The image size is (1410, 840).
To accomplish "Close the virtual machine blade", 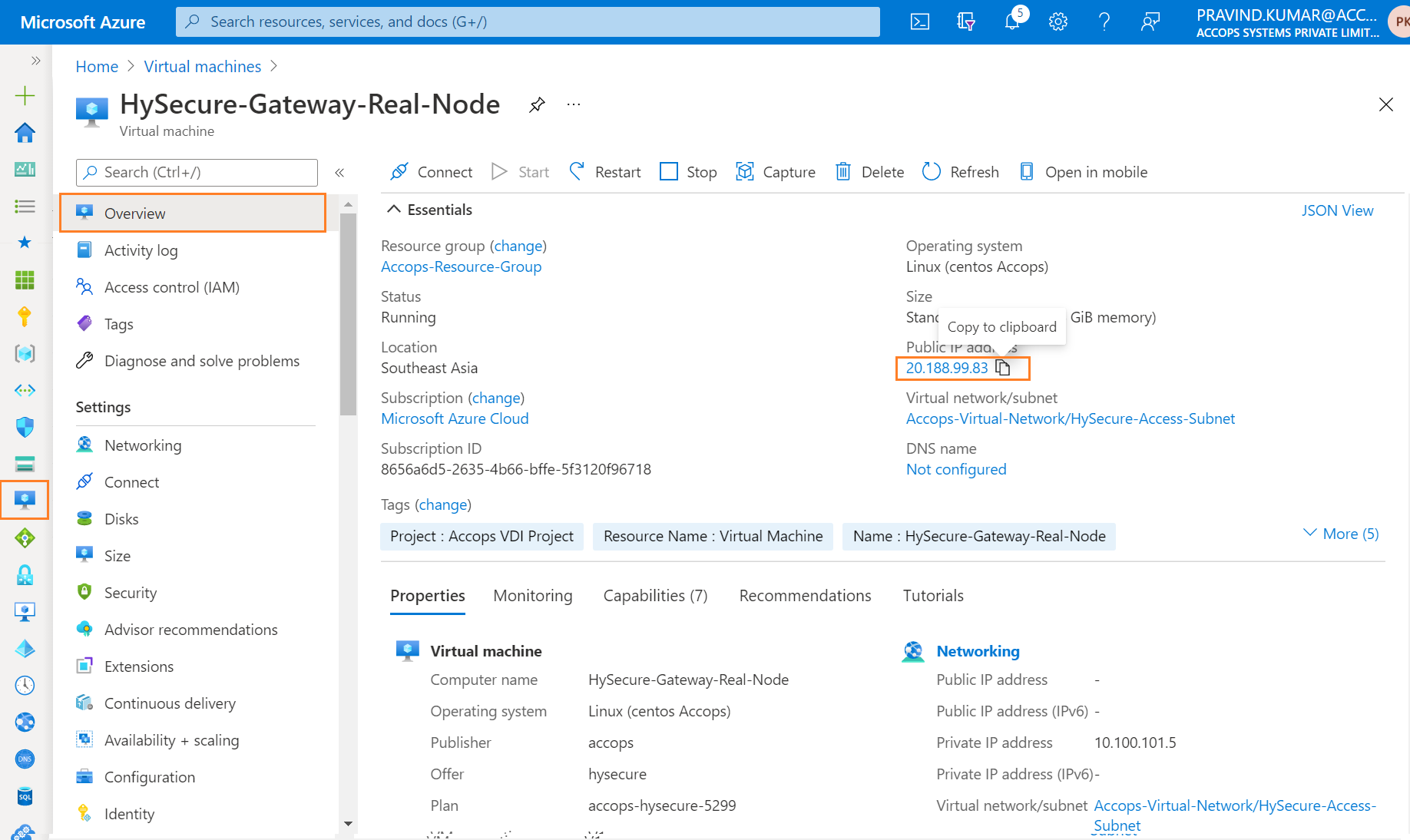I will pos(1385,104).
